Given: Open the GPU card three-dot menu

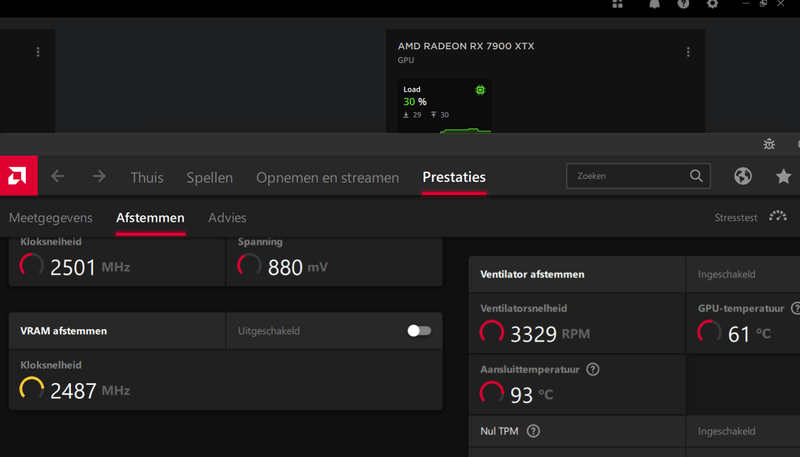Looking at the screenshot, I should 688,52.
